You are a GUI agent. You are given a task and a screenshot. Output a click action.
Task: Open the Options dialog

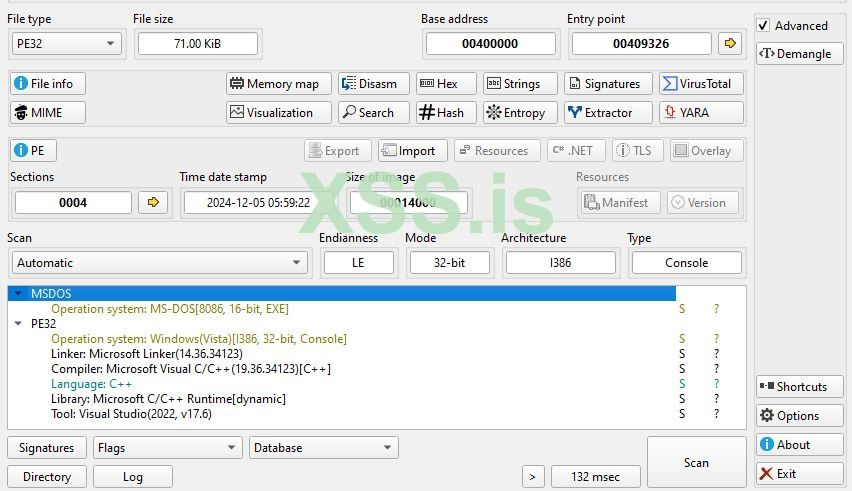coord(799,416)
